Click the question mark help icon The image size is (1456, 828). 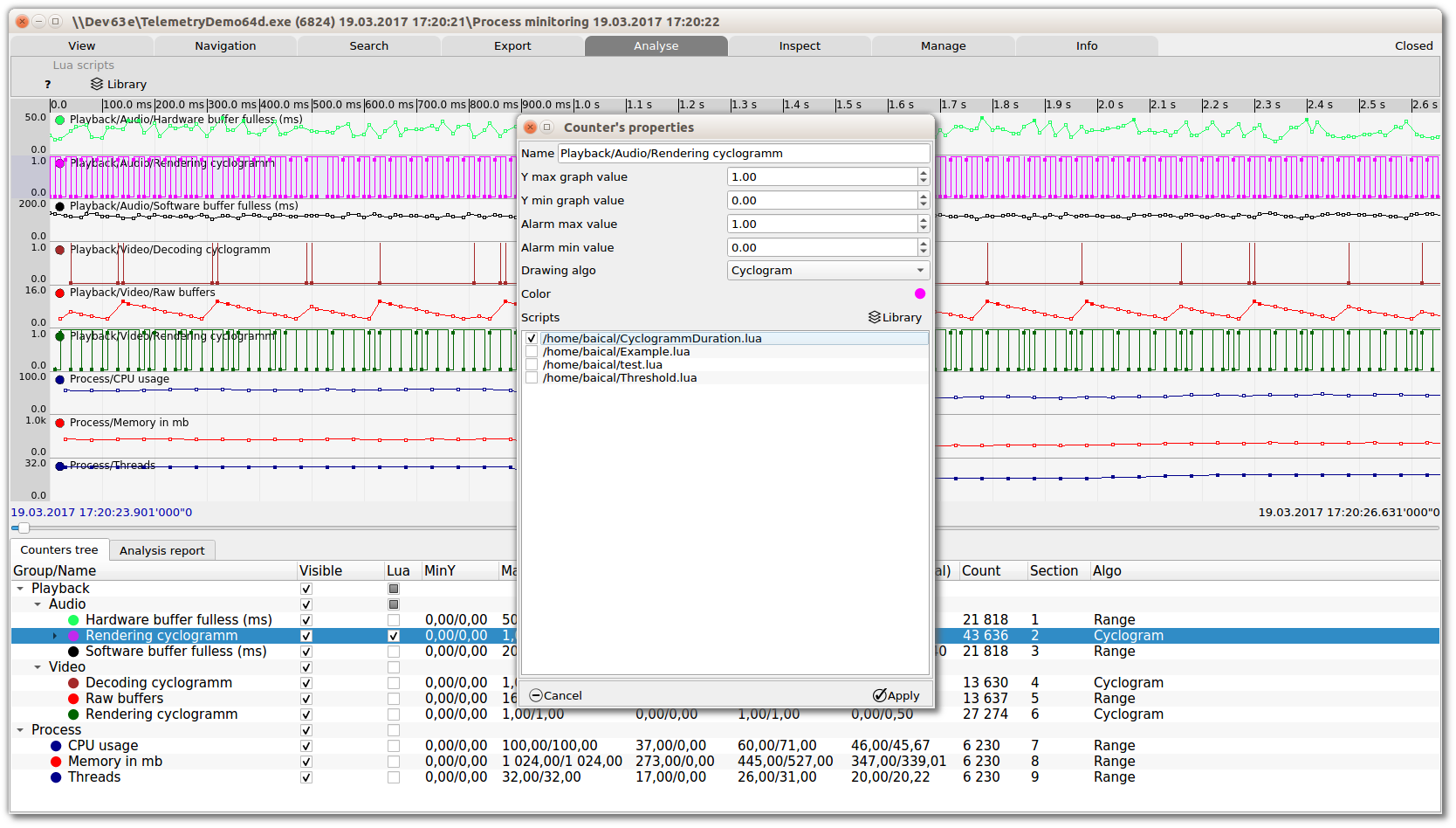click(x=48, y=85)
